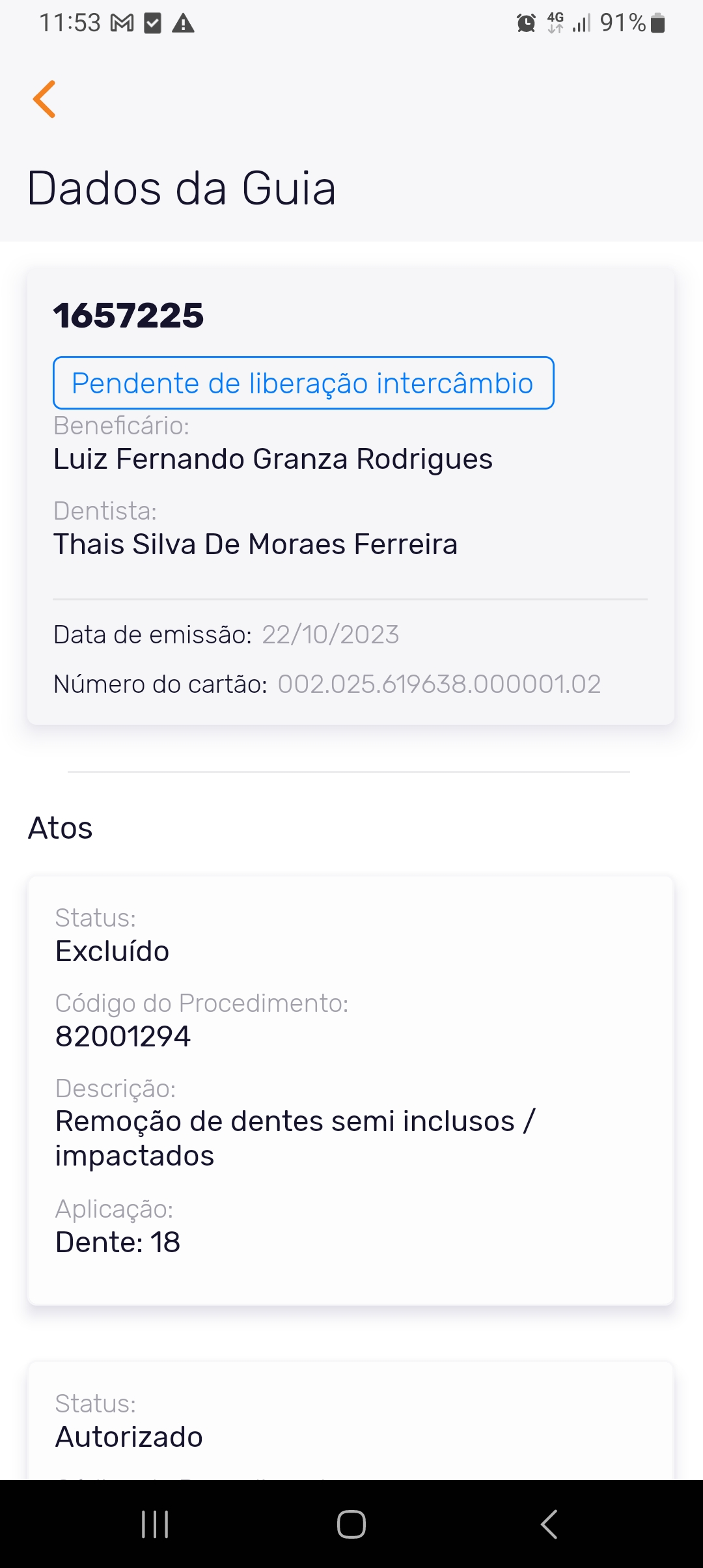Screen dimensions: 703x1568
Task: Select guide number 1657225
Action: 128,316
